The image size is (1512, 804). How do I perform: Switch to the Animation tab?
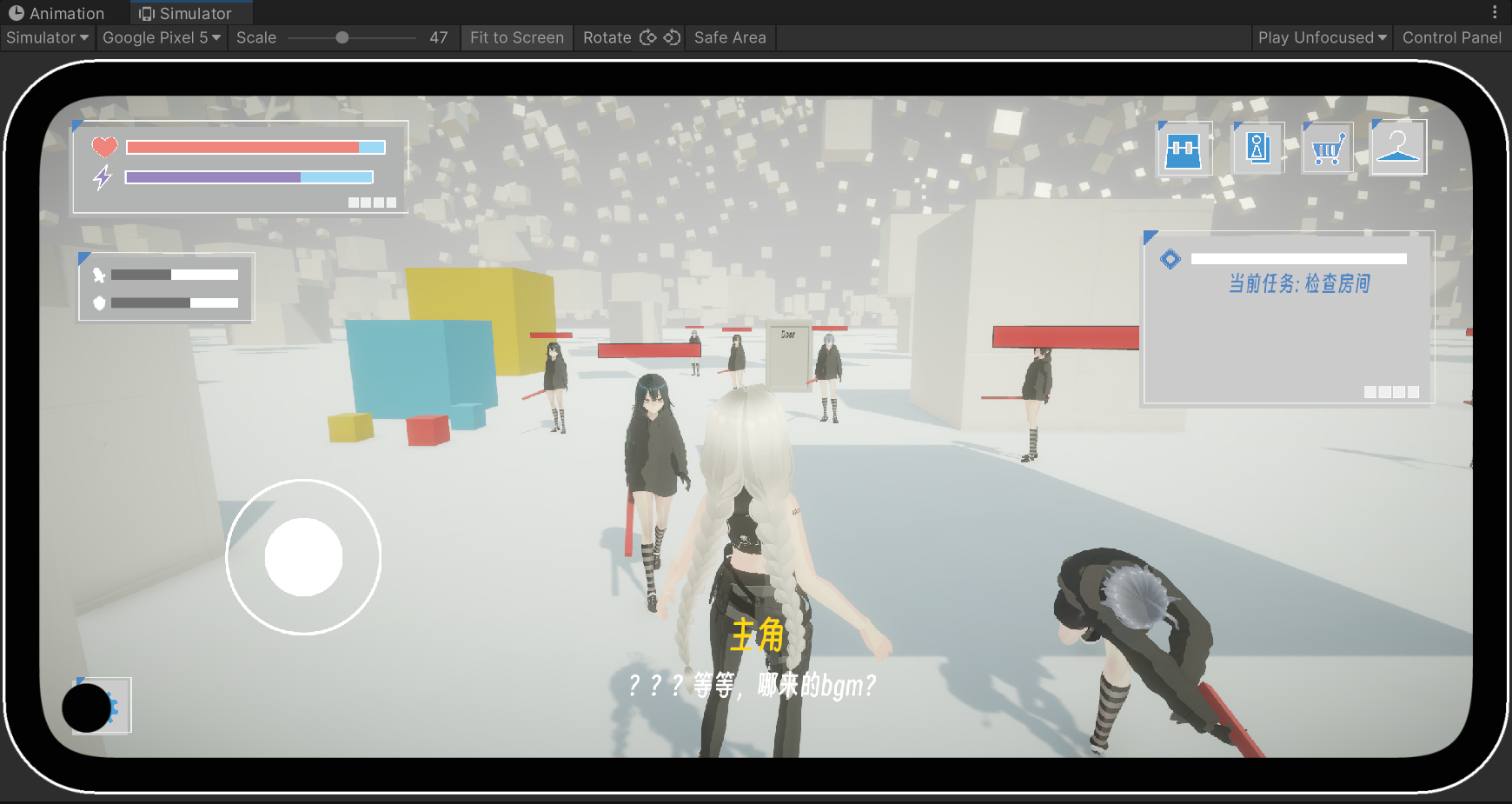pos(57,13)
